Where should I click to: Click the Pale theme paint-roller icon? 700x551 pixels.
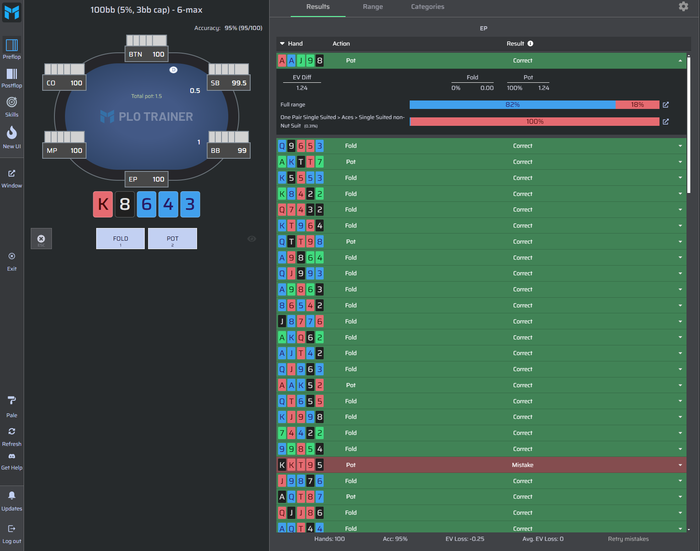[12, 401]
